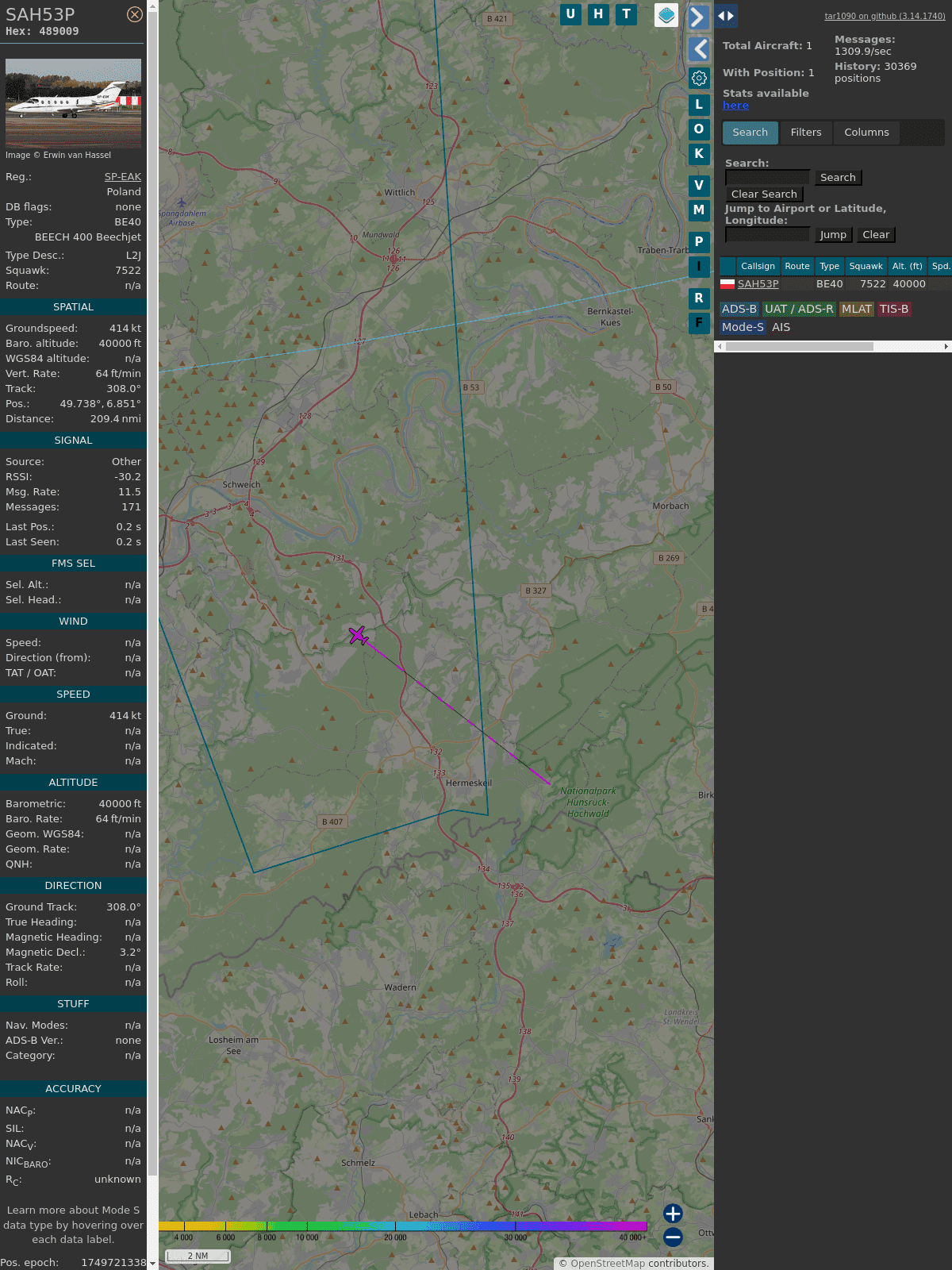Viewport: 952px width, 1270px height.
Task: Toggle the MLAT source legend
Action: 857,310
